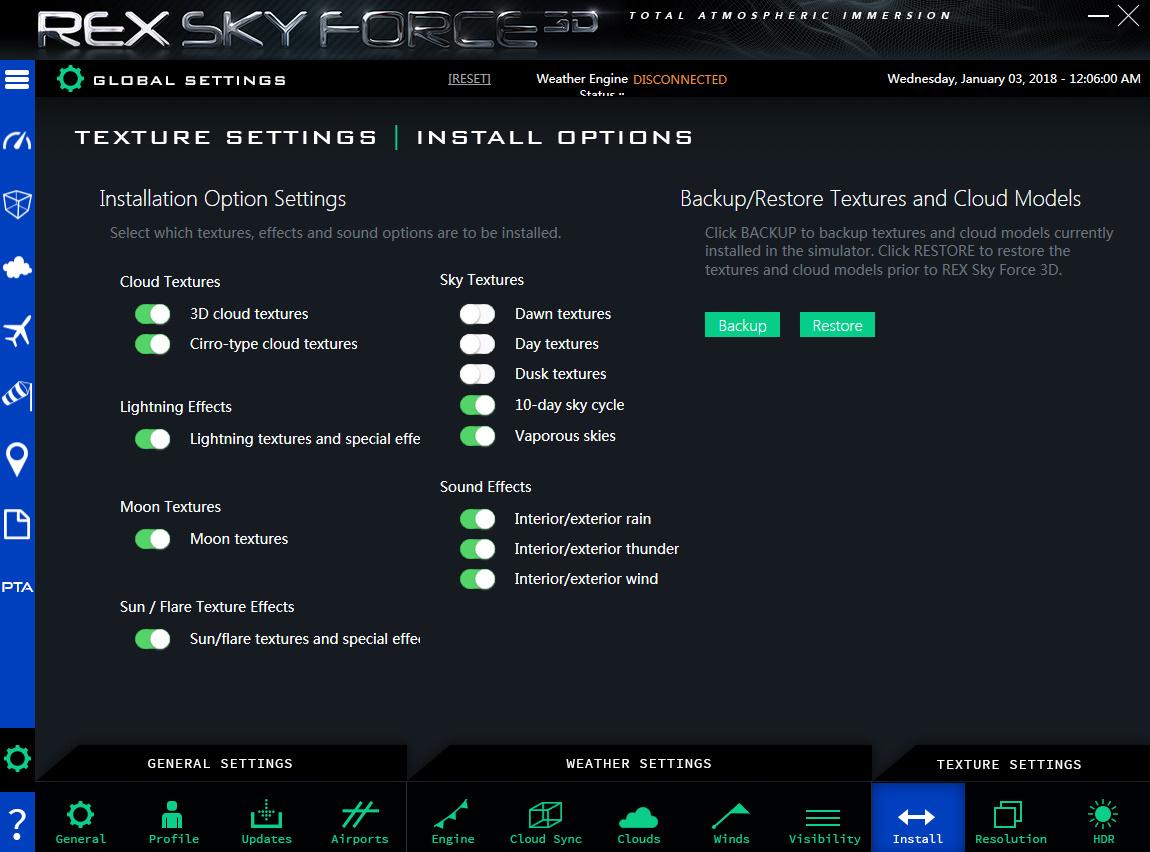
Task: Enable the Dawn textures switch
Action: 477,314
